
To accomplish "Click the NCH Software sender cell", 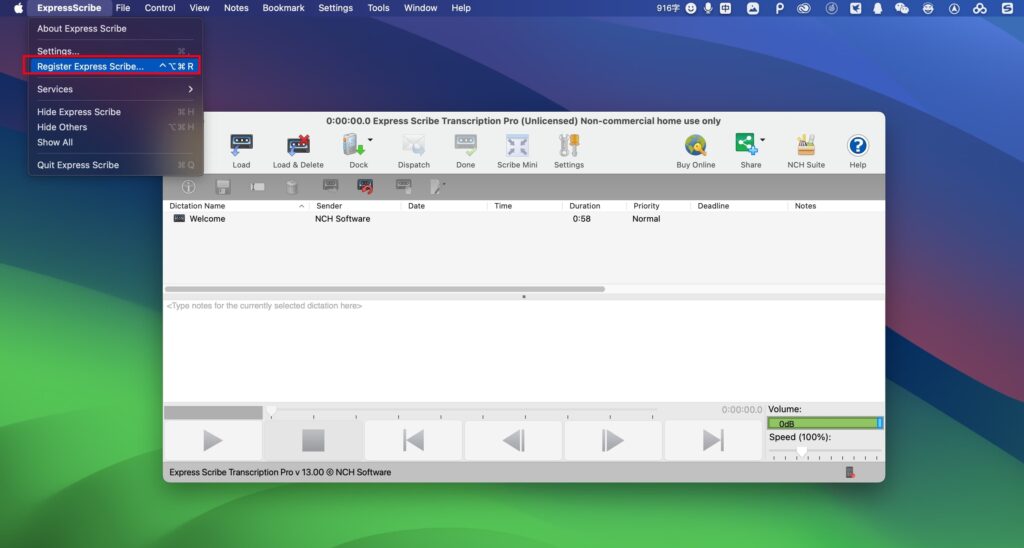I will (342, 219).
